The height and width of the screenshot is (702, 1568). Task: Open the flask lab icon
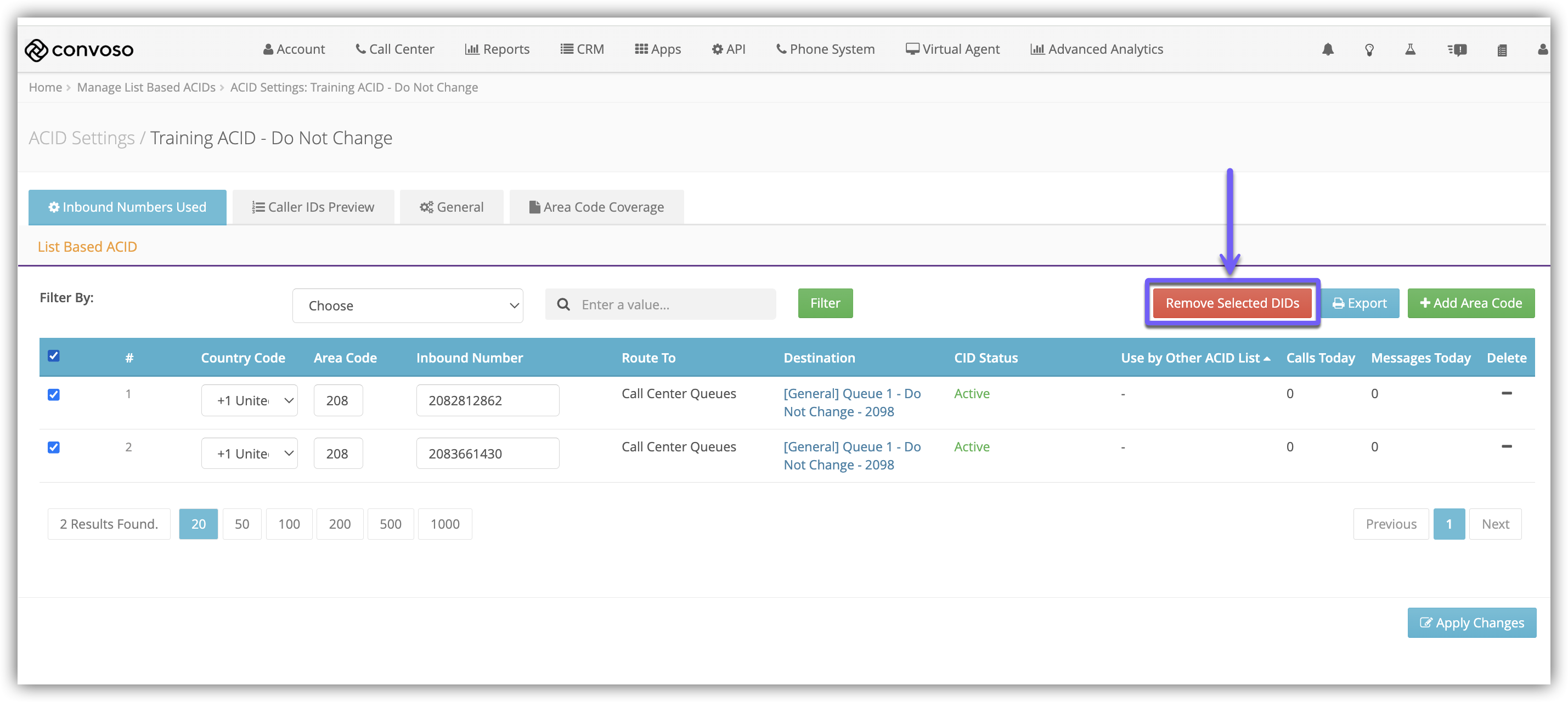(1410, 49)
